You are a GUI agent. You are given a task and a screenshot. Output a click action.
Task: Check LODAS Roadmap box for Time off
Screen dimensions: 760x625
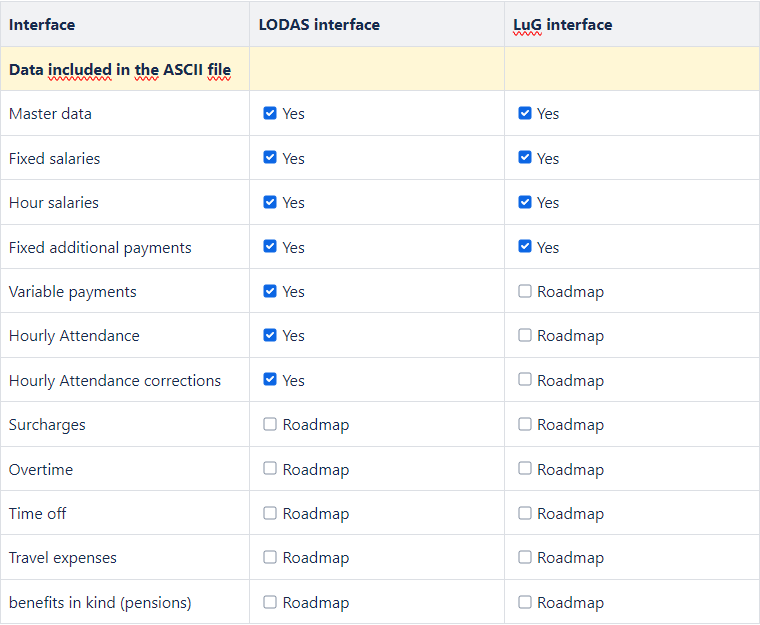(x=270, y=513)
